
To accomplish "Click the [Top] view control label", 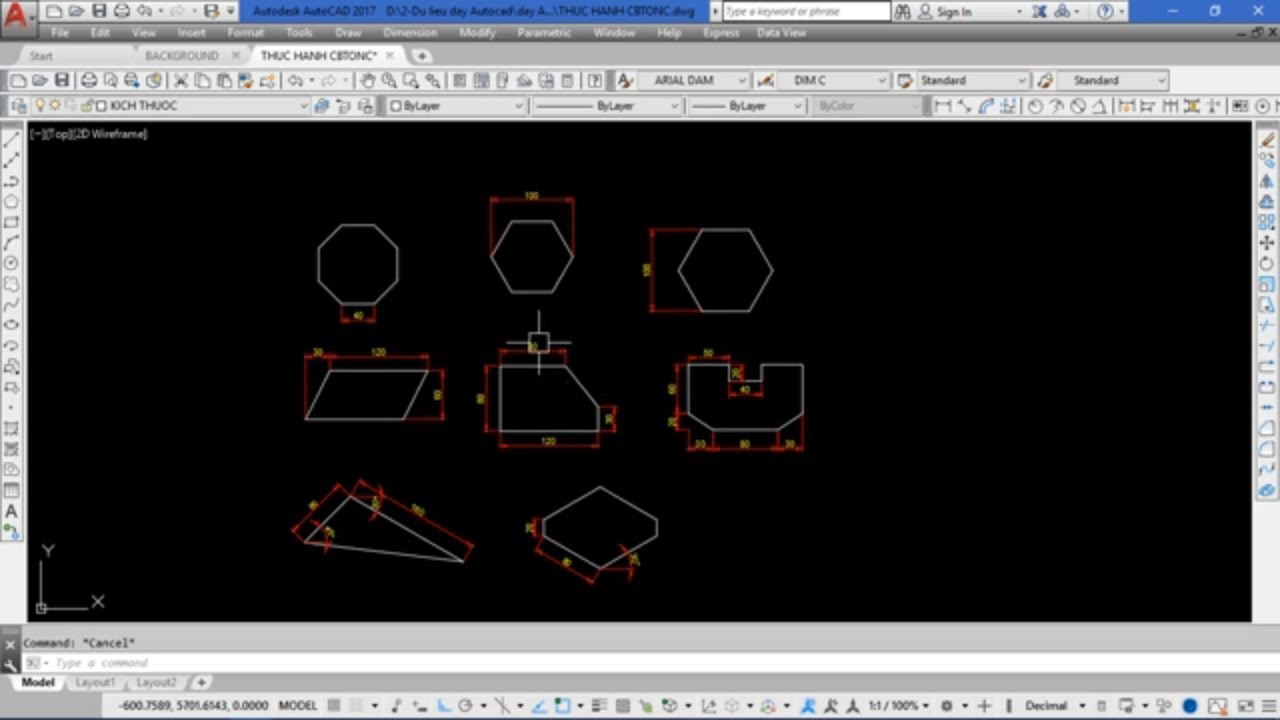I will coord(58,133).
